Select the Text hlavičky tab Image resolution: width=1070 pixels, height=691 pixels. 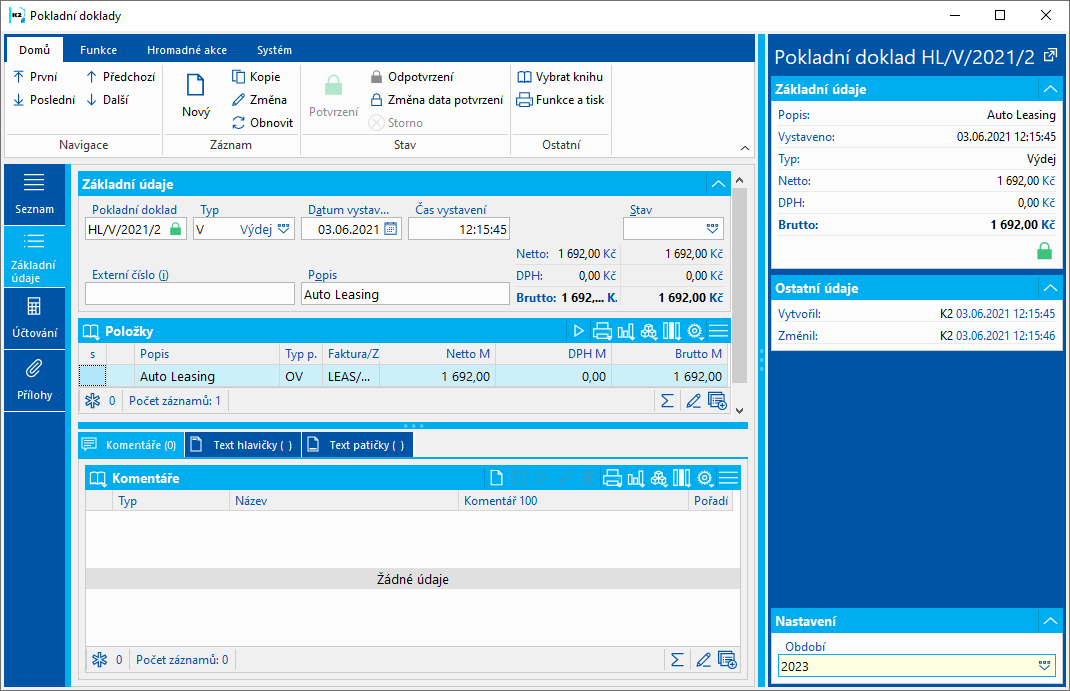click(243, 445)
